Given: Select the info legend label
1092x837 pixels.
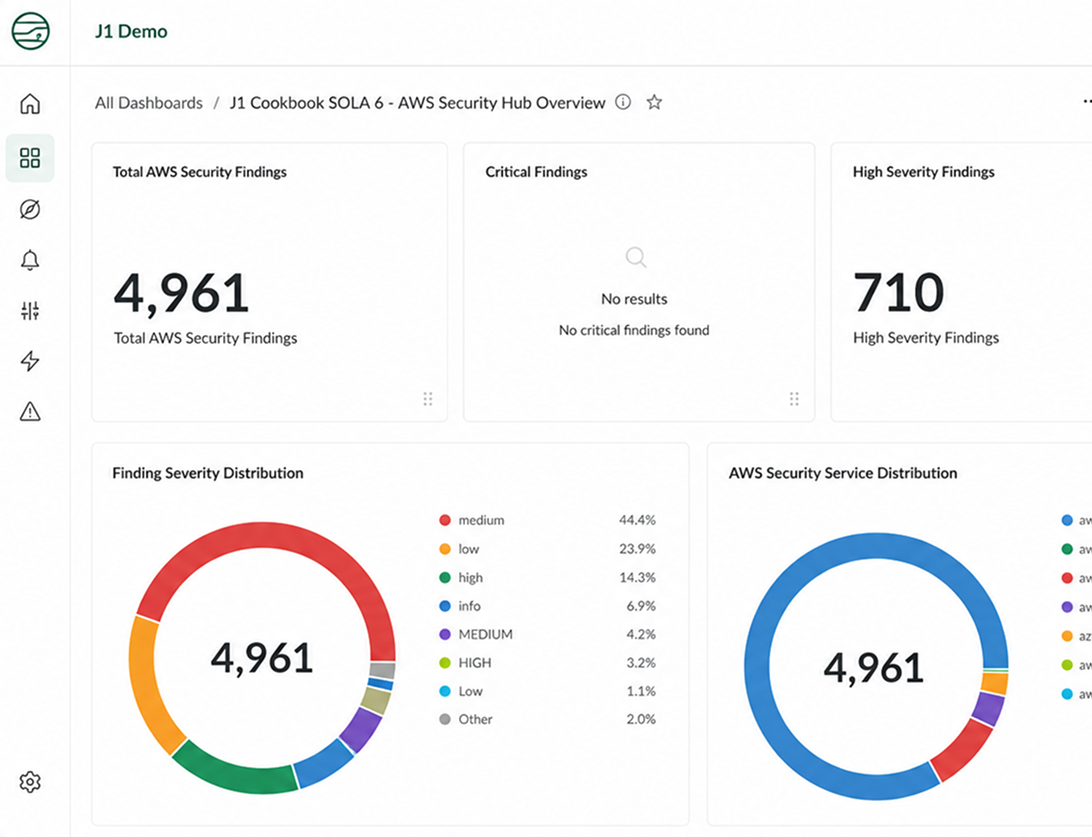Looking at the screenshot, I should 469,606.
